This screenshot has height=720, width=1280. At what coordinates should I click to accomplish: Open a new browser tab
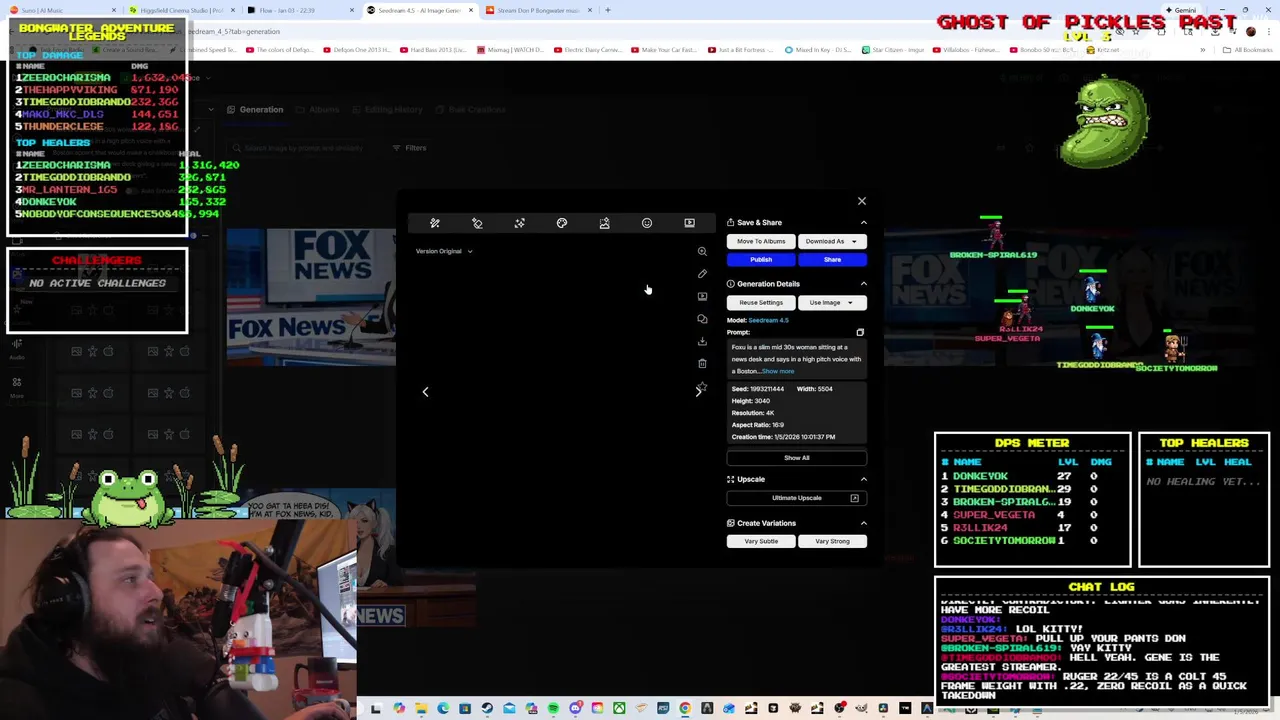607,10
